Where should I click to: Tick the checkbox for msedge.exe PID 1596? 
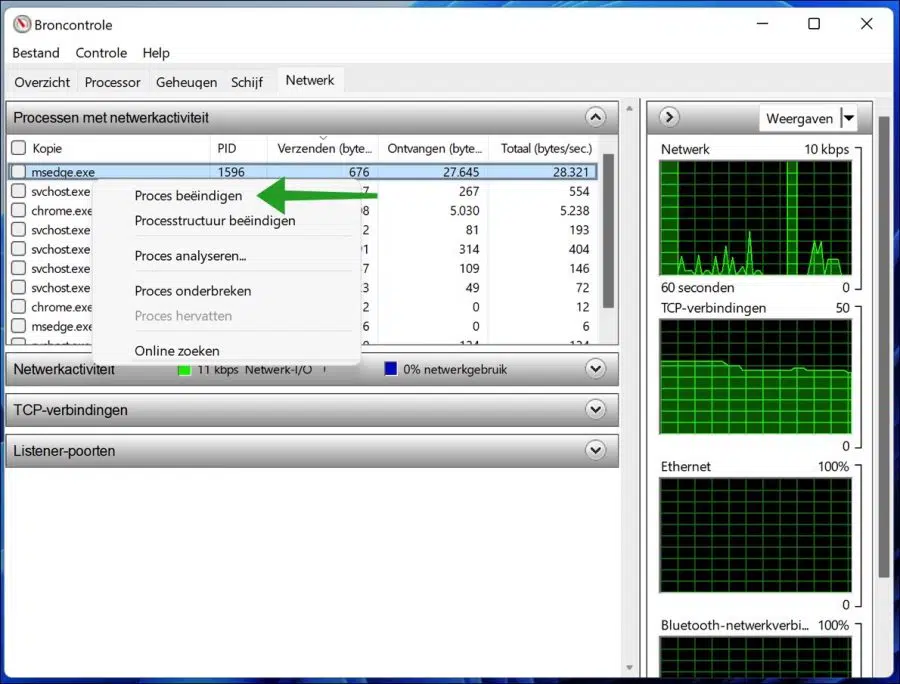19,172
